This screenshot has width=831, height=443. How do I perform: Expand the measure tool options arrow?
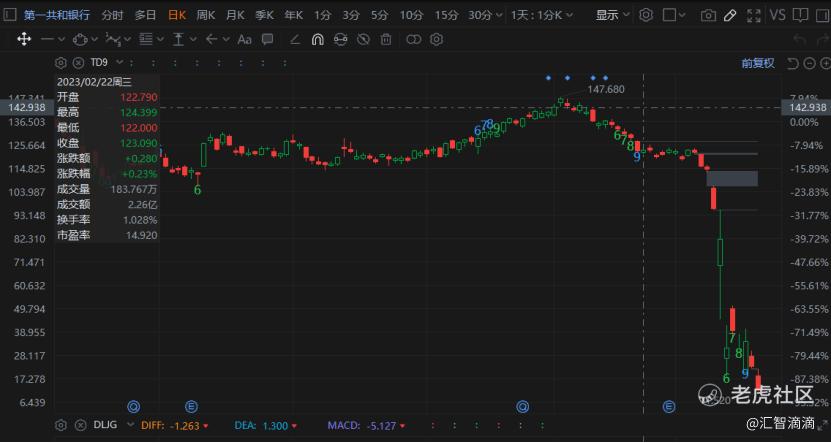coord(193,39)
